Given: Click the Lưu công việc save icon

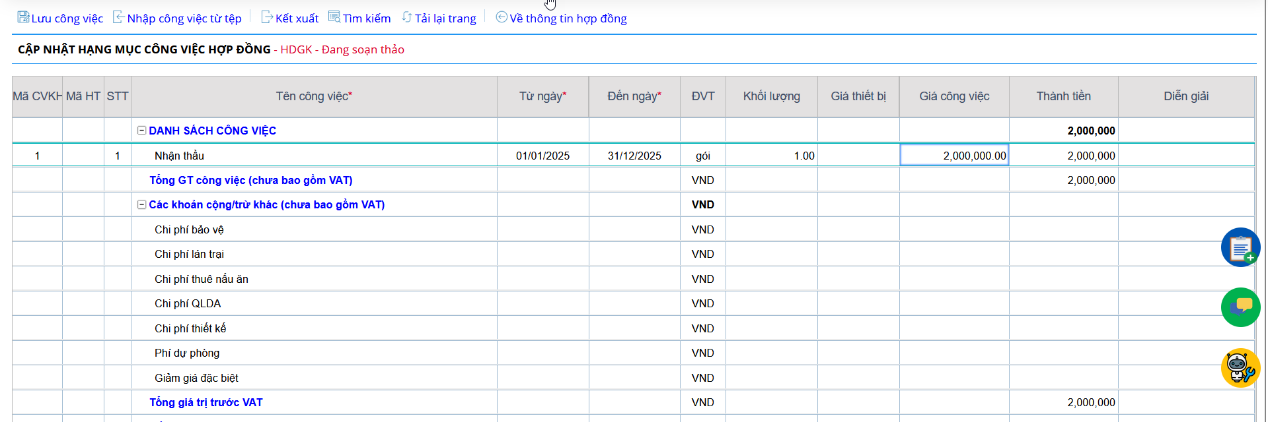Looking at the screenshot, I should pyautogui.click(x=23, y=18).
